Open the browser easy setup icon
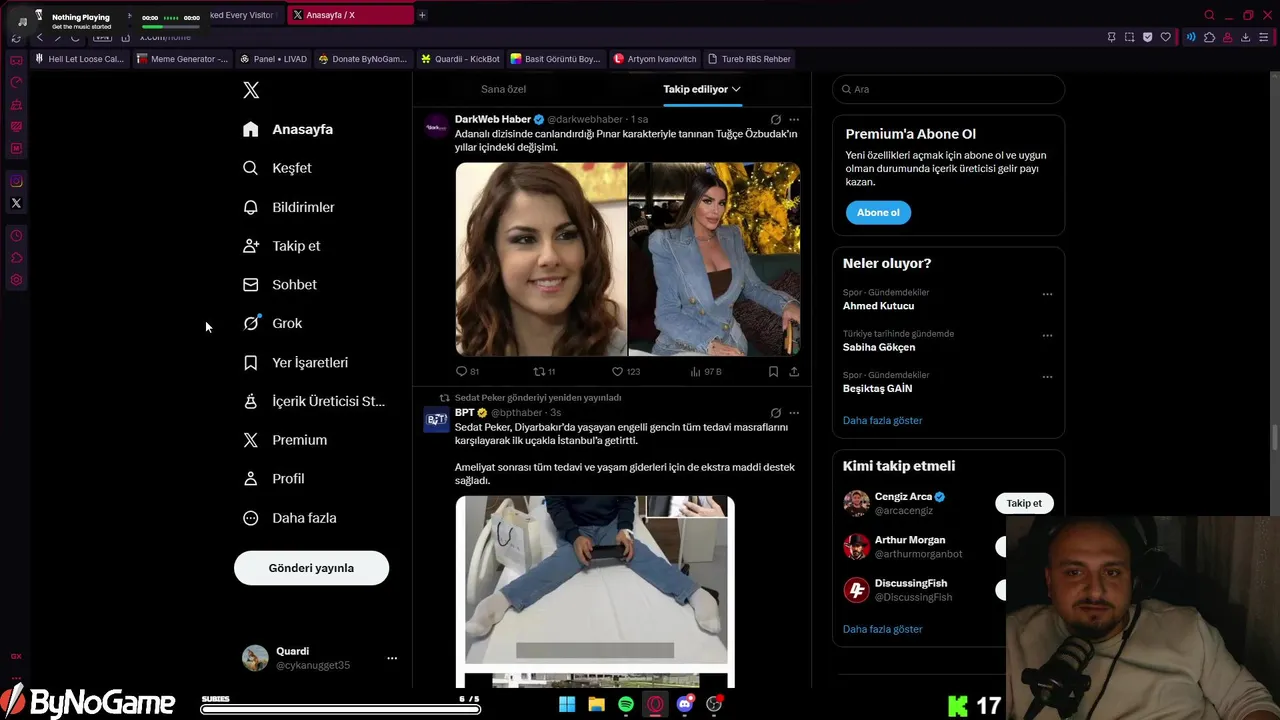Image resolution: width=1280 pixels, height=720 pixels. click(x=1264, y=37)
